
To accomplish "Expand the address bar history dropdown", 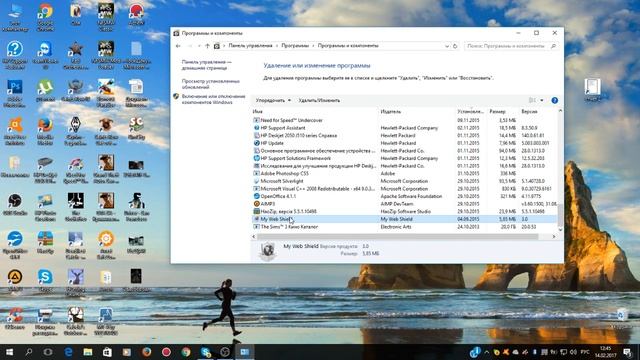I will [x=447, y=46].
